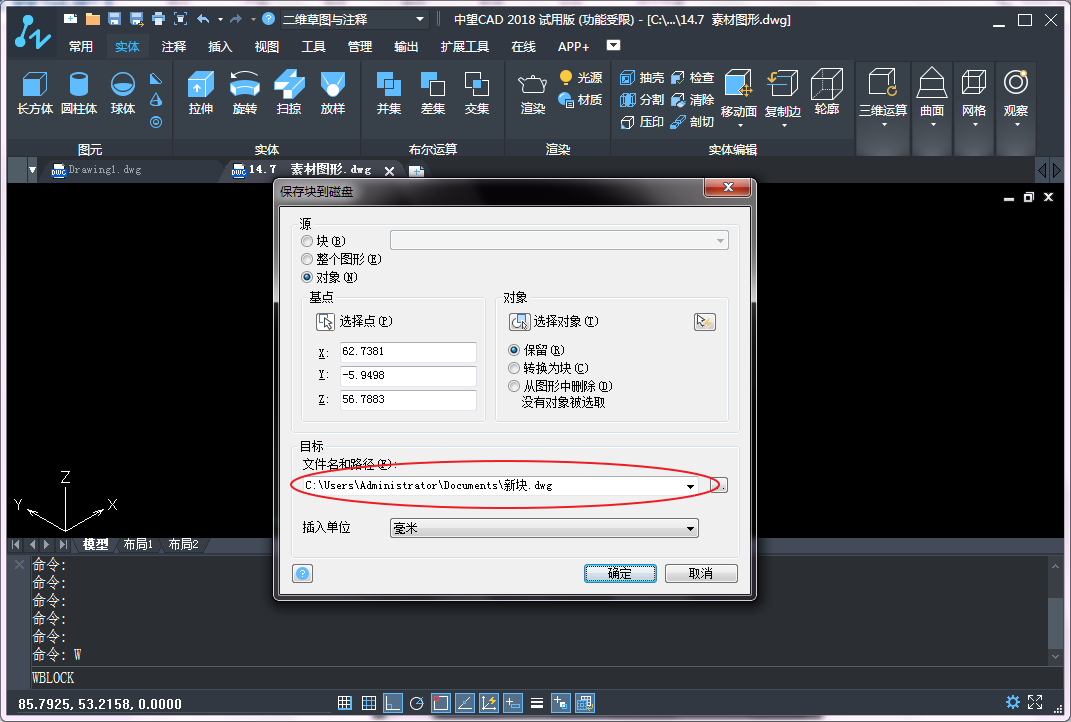The height and width of the screenshot is (722, 1071).
Task: Choose the 转换为块 option
Action: (514, 368)
